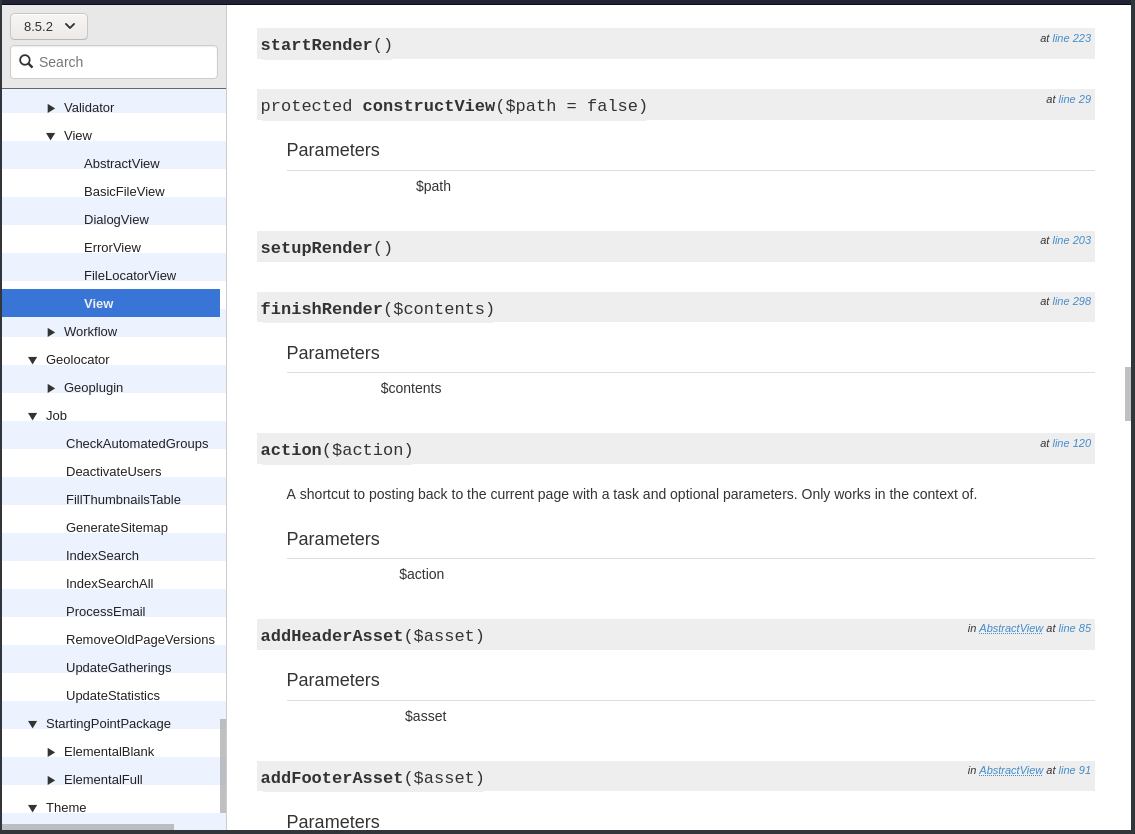Expand the Workflow tree node arrow
The height and width of the screenshot is (834, 1135).
tap(51, 332)
